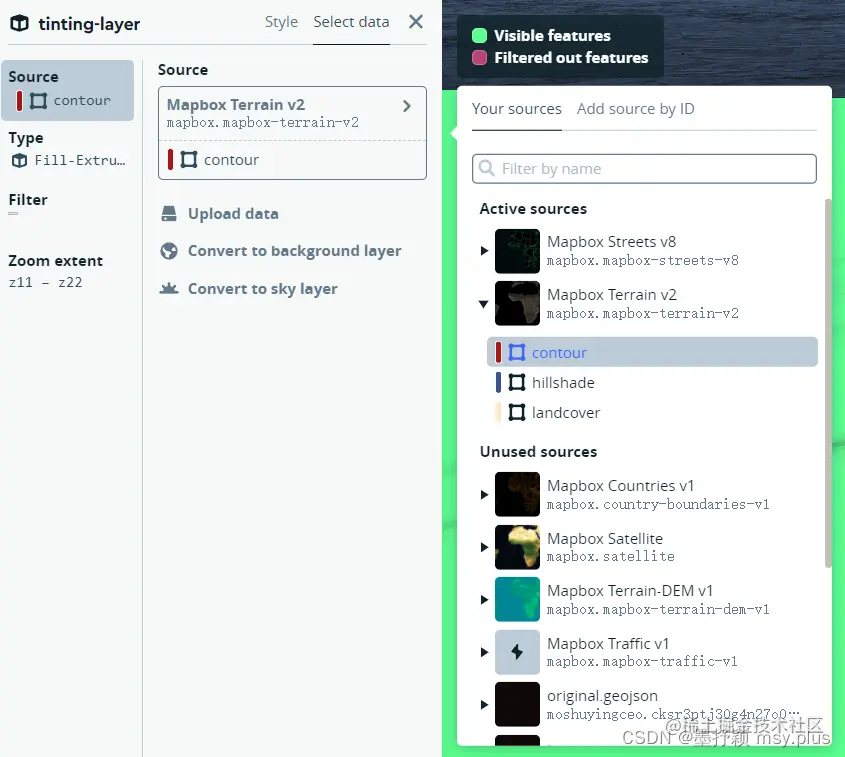Image resolution: width=845 pixels, height=757 pixels.
Task: Click the Mapbox Countries v1 thumbnail
Action: coord(517,494)
